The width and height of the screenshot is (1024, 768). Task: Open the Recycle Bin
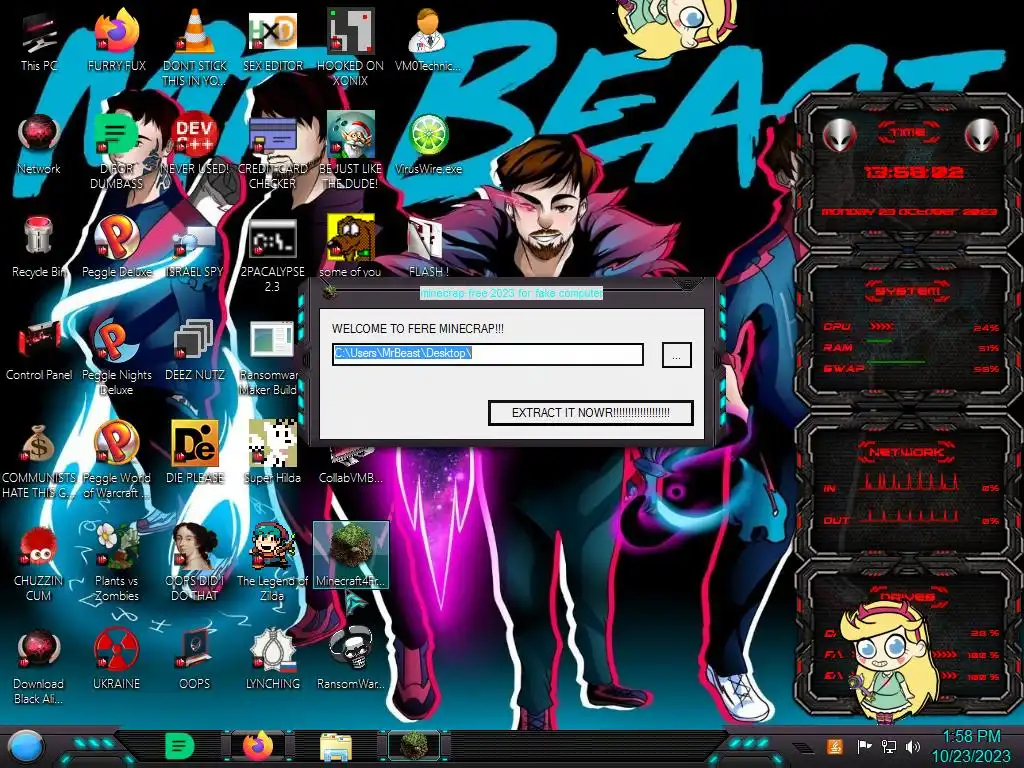point(39,247)
